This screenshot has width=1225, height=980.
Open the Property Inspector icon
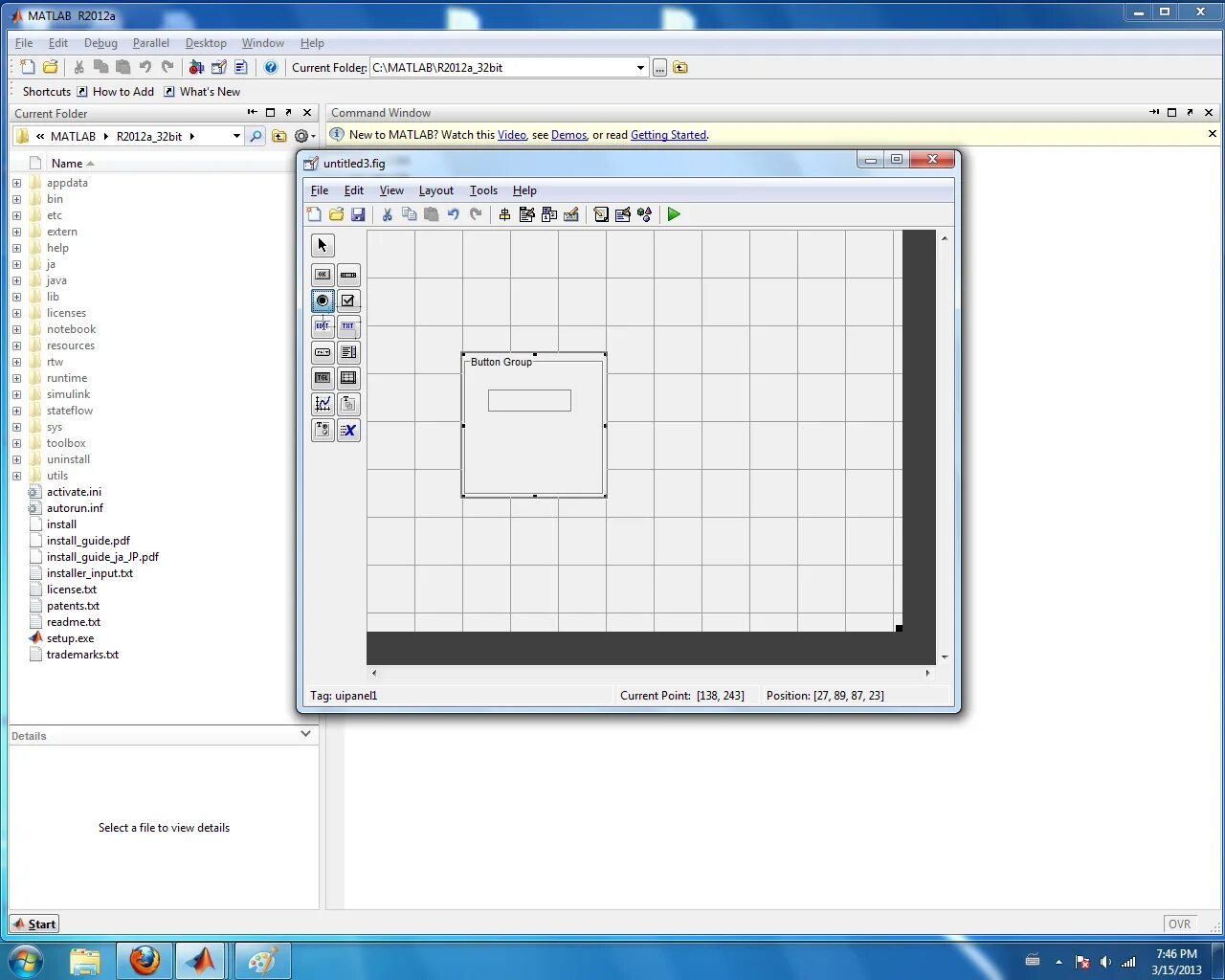pos(623,214)
